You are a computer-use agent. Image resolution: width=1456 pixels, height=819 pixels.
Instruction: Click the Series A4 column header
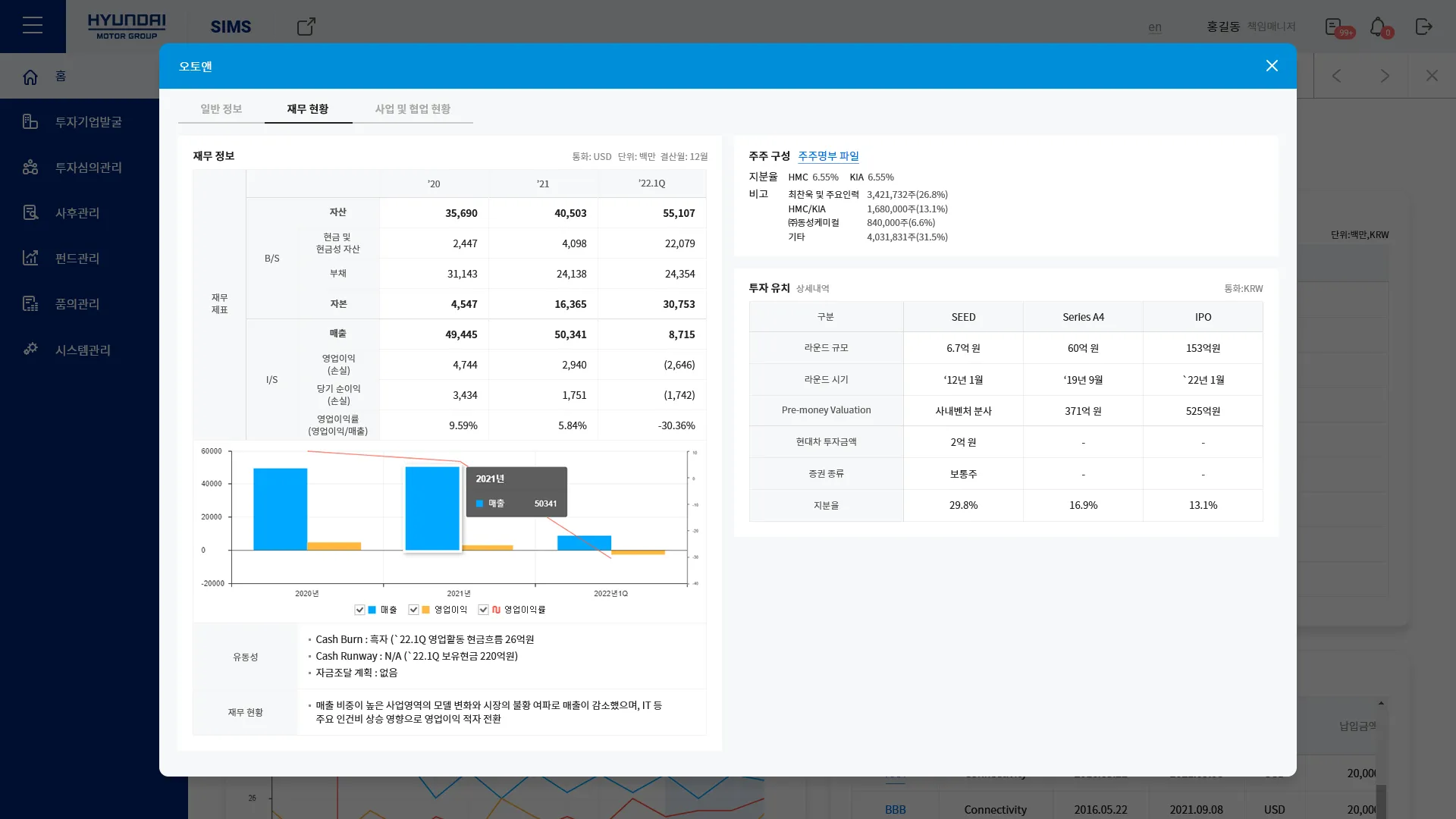[1083, 317]
